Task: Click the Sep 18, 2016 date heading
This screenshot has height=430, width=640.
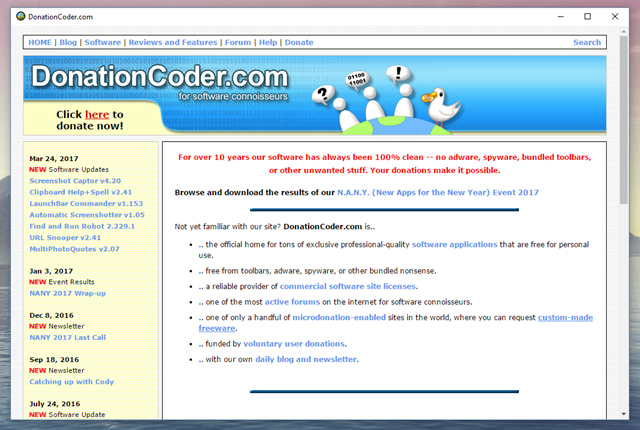Action: click(x=54, y=360)
